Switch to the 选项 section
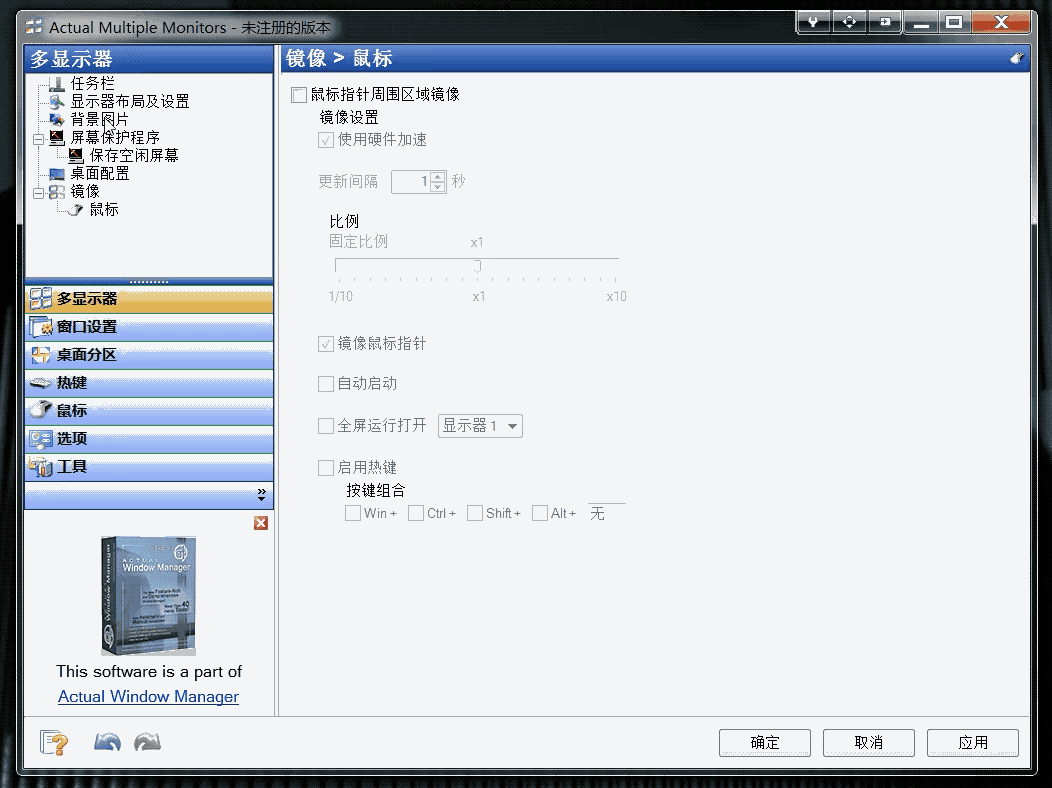This screenshot has height=788, width=1052. (149, 439)
